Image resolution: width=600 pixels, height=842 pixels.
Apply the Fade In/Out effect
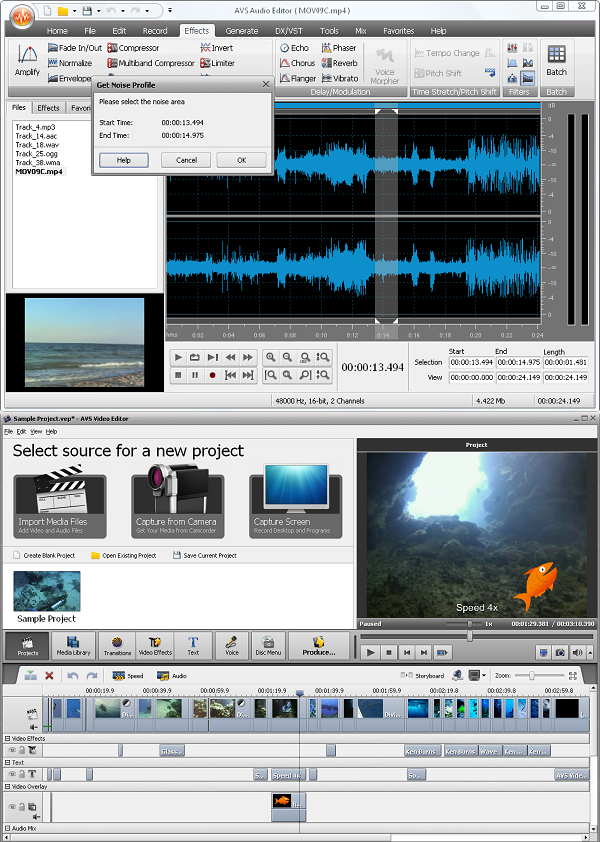click(x=75, y=48)
